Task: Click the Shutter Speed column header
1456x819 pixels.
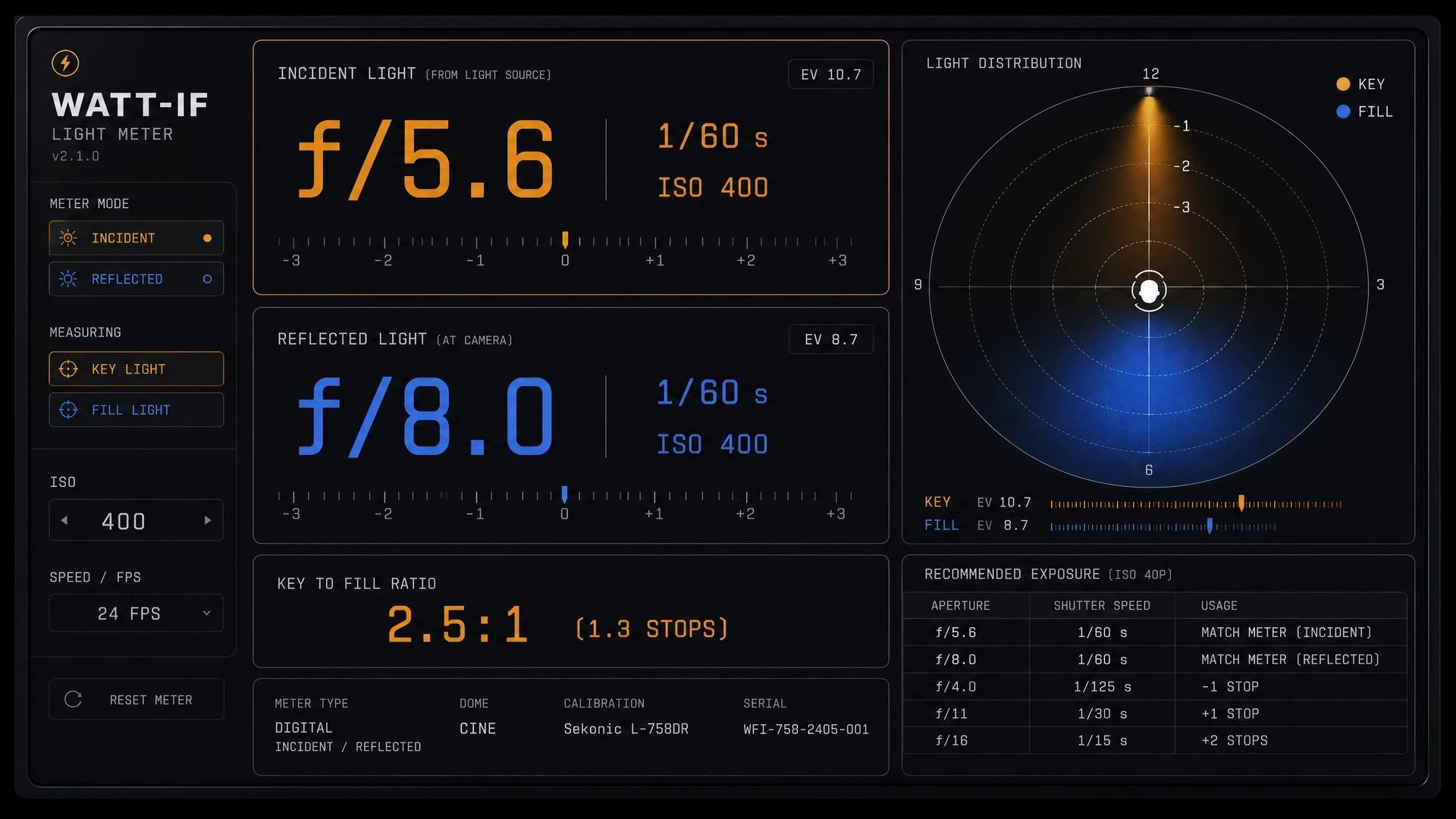Action: tap(1102, 605)
